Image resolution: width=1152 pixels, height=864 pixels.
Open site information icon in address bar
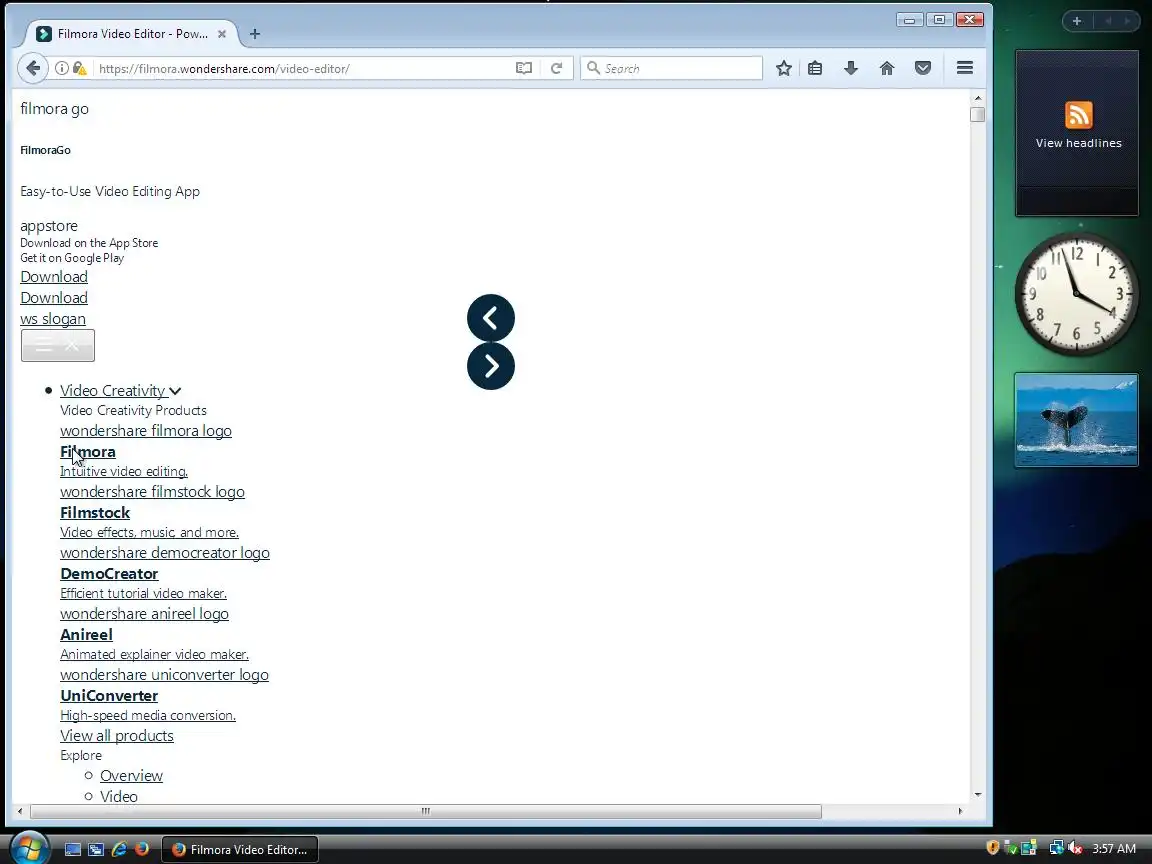[62, 68]
